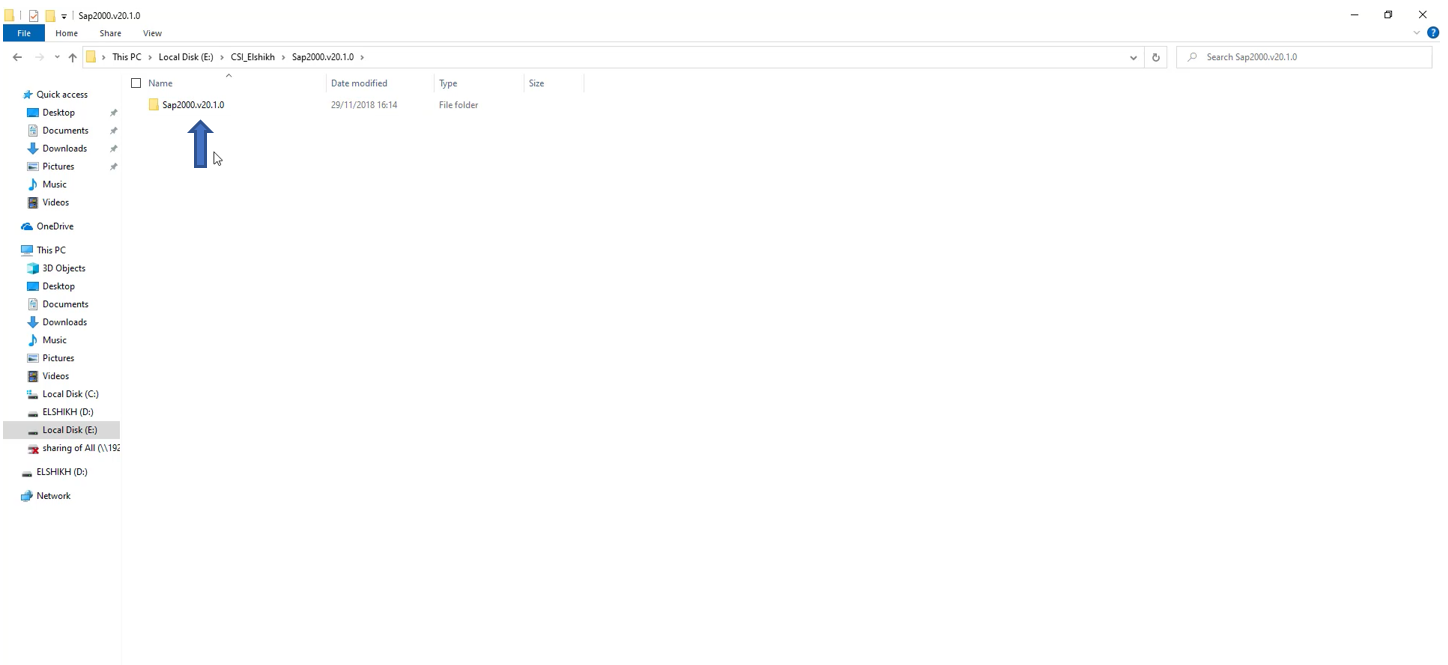Click the Back navigation arrow
Screen dimensions: 1448x665
pyautogui.click(x=17, y=57)
